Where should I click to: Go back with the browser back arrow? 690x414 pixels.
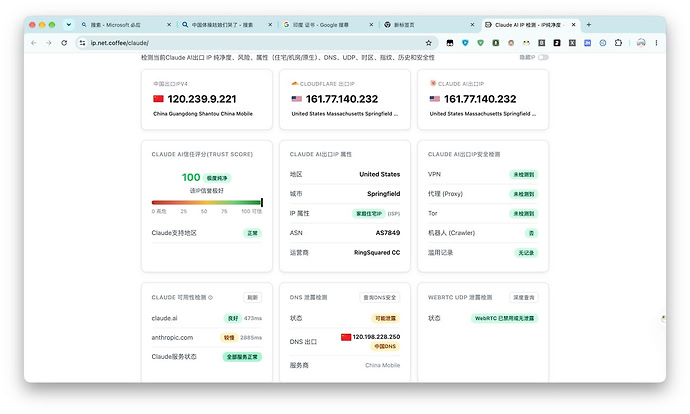(34, 43)
